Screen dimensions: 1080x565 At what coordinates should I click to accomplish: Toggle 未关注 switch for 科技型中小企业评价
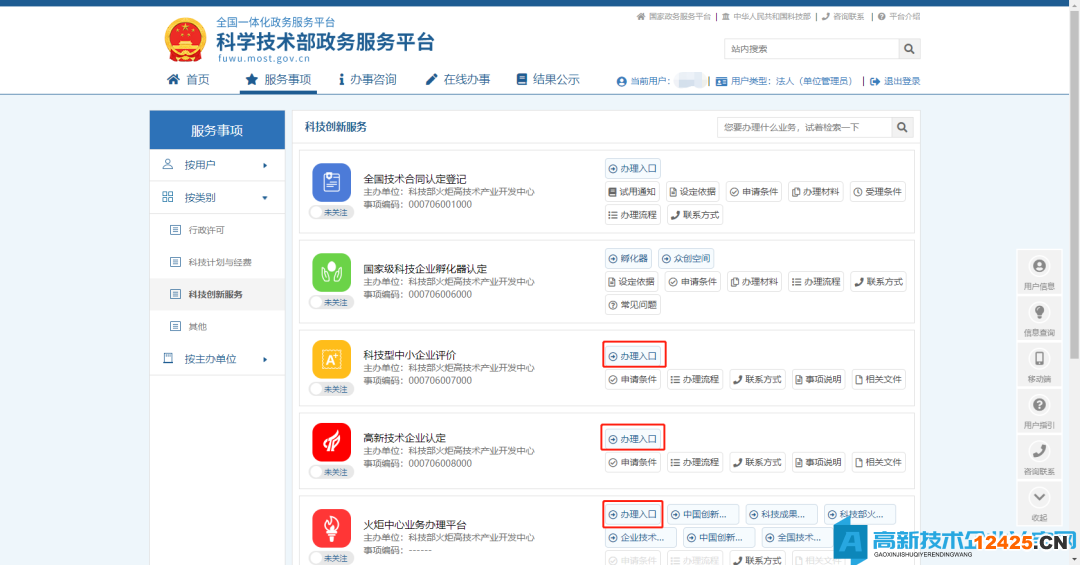pyautogui.click(x=331, y=389)
